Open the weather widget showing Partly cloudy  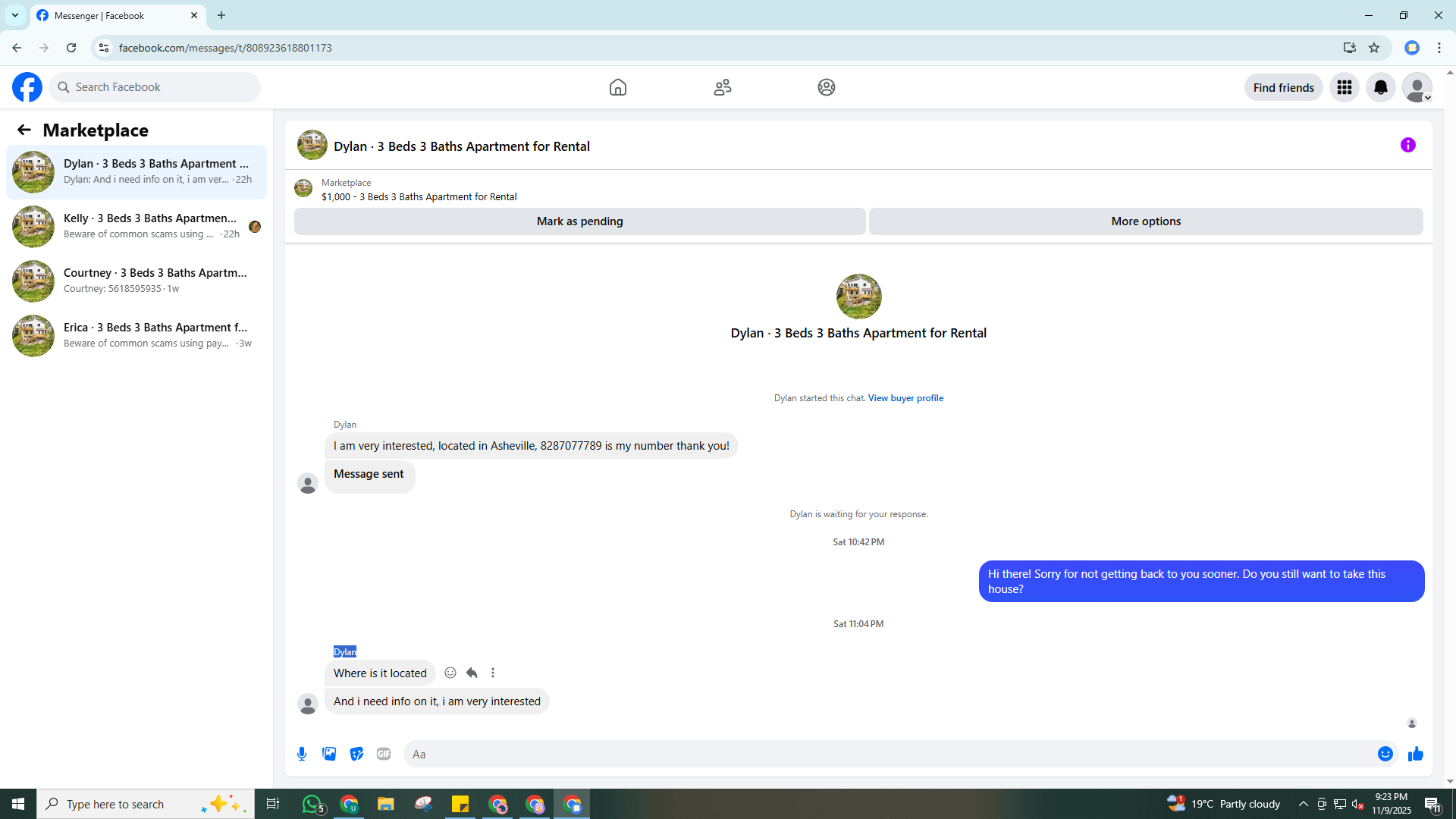tap(1224, 804)
